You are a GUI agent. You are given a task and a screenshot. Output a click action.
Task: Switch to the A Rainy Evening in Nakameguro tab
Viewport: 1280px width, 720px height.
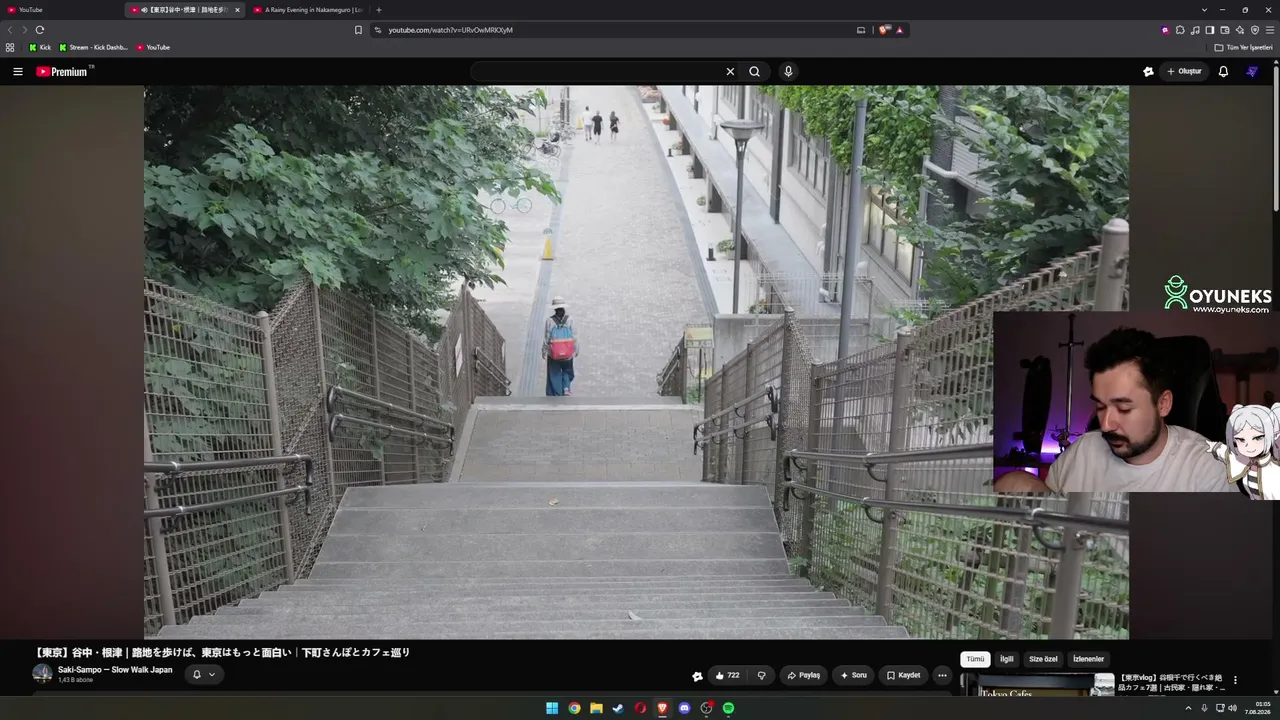[307, 10]
